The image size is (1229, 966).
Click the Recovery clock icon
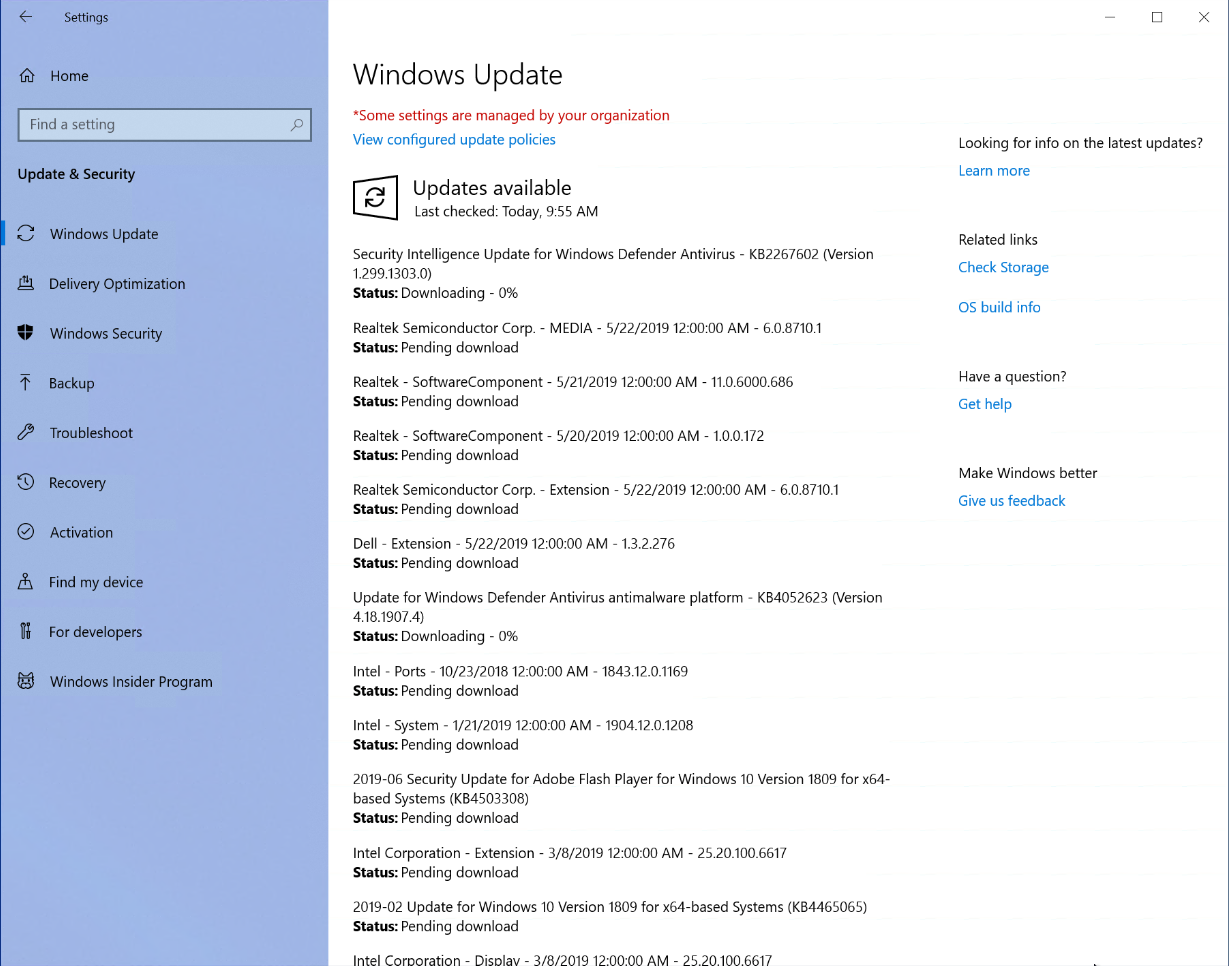click(27, 482)
